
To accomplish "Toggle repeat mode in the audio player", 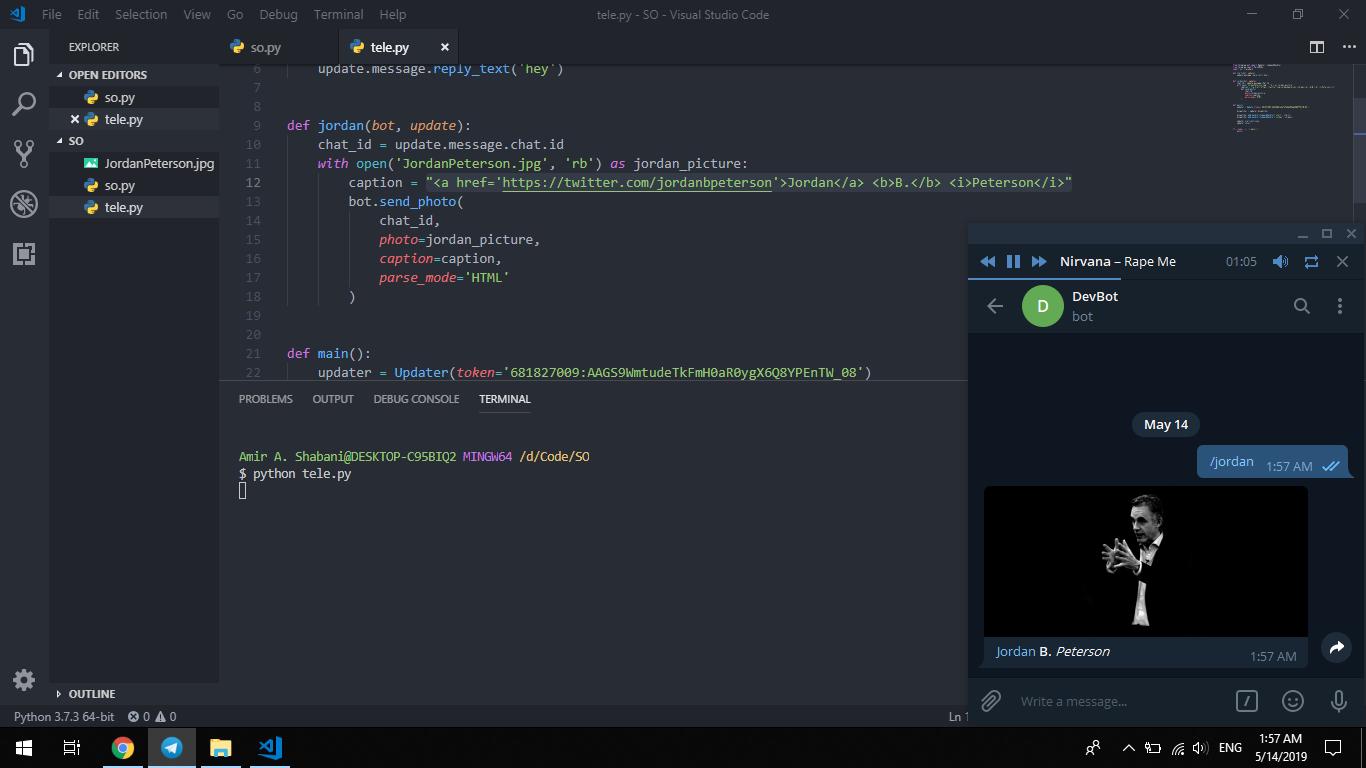I will pos(1311,261).
